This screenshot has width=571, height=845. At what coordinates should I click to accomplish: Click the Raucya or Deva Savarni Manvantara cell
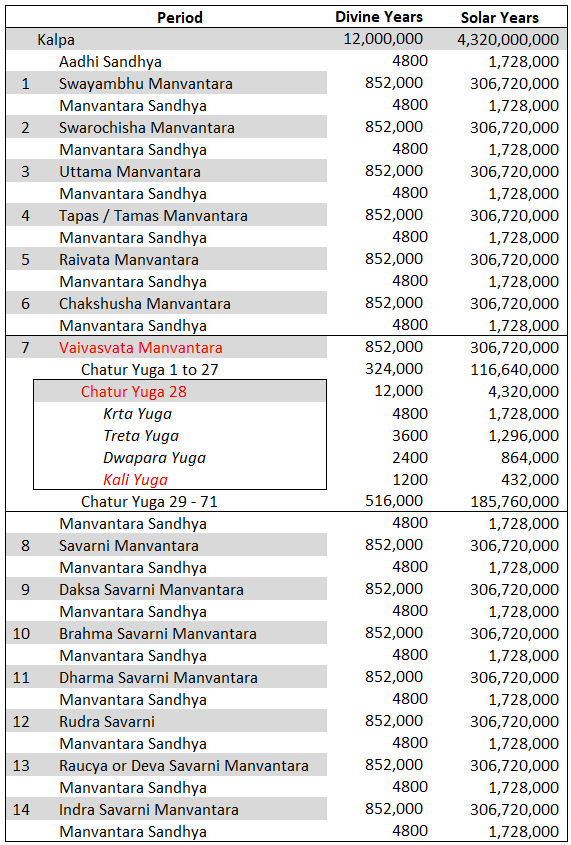pos(184,765)
